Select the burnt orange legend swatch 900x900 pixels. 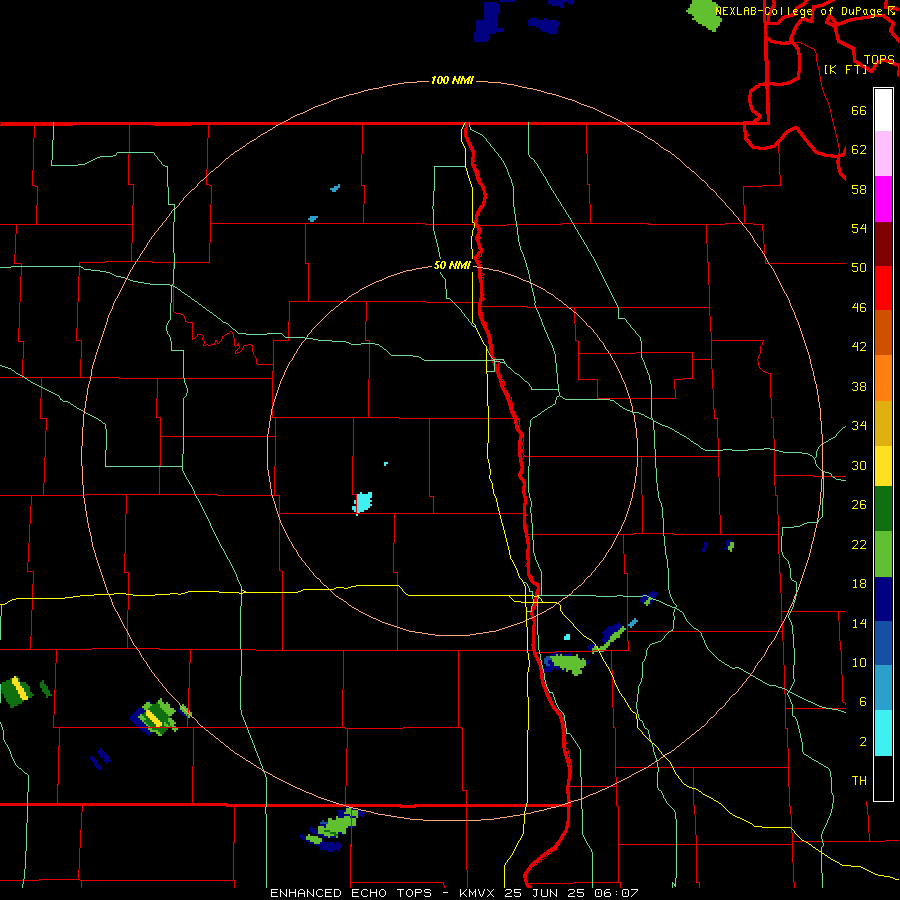pos(883,333)
